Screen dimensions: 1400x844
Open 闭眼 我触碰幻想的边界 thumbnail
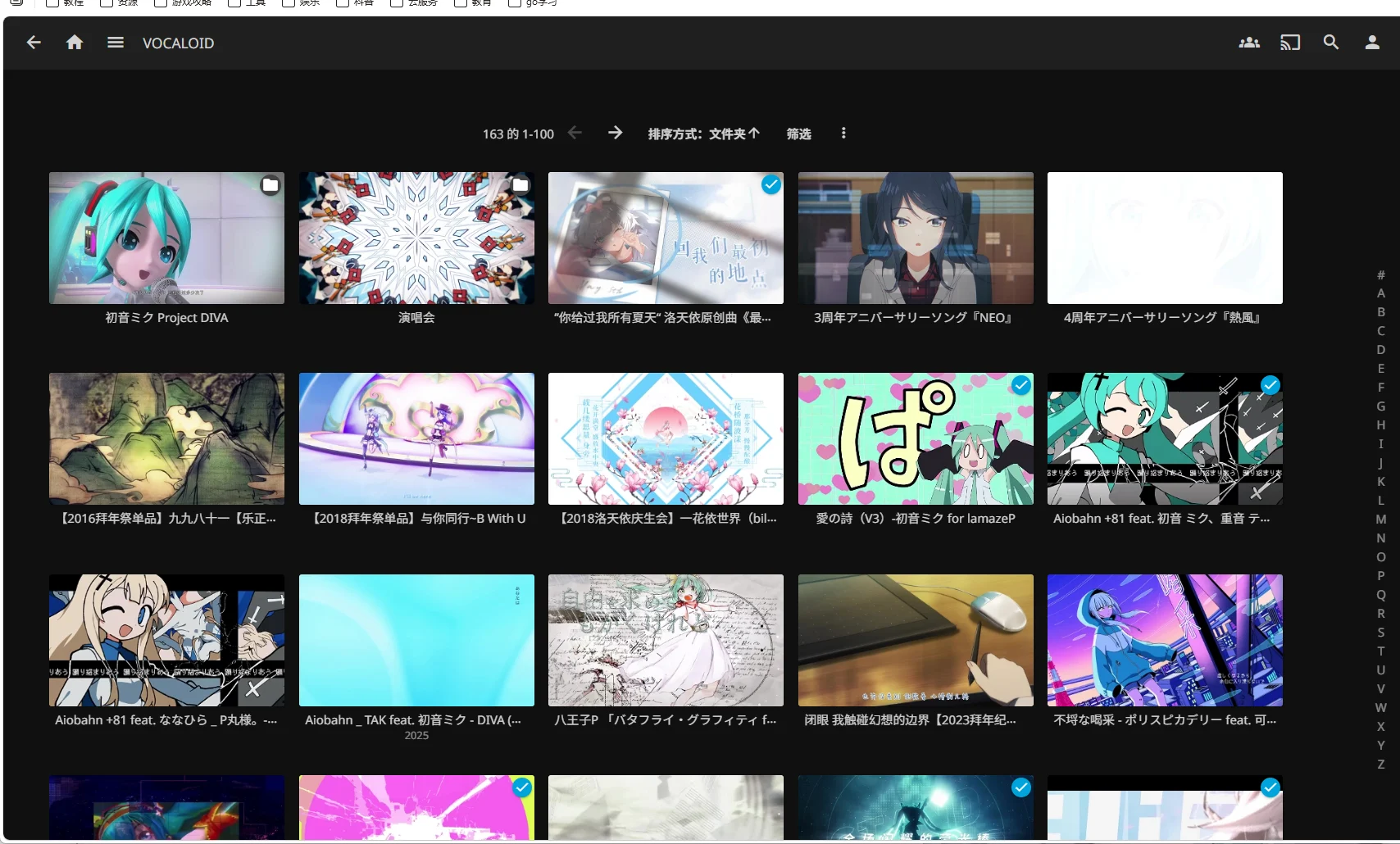coord(916,640)
